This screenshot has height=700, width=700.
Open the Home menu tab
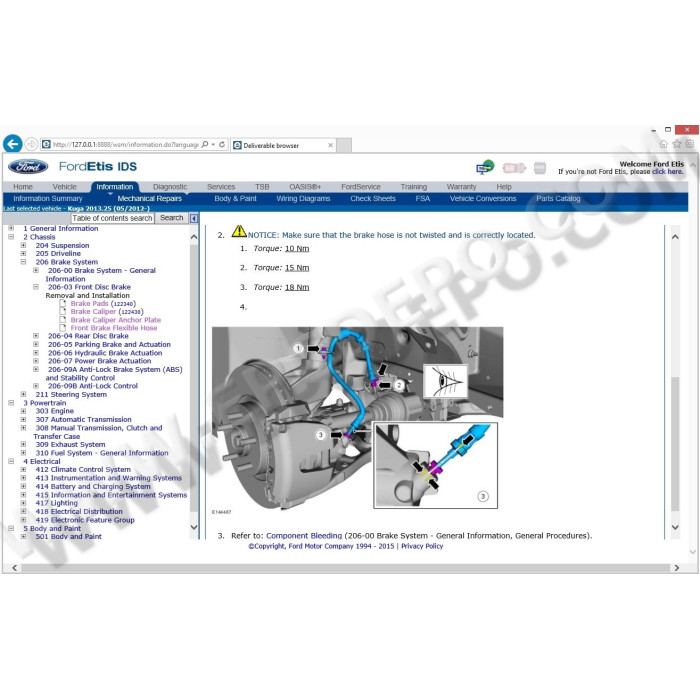(x=23, y=187)
